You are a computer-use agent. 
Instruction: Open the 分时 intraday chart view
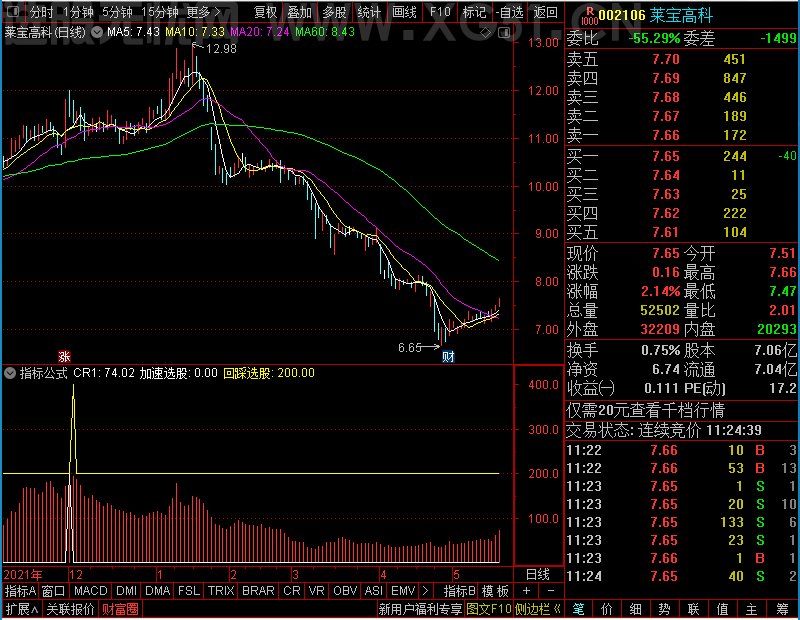tap(41, 12)
